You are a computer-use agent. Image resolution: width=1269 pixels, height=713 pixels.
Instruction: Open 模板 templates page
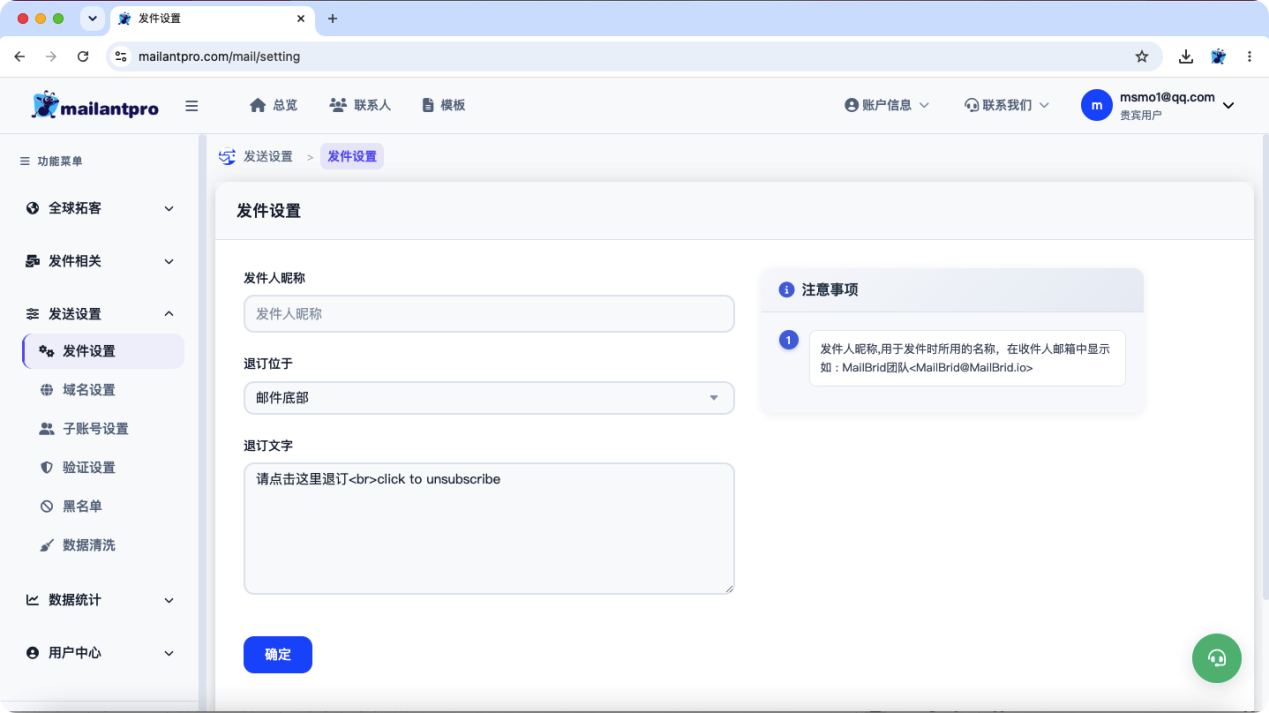(x=443, y=105)
